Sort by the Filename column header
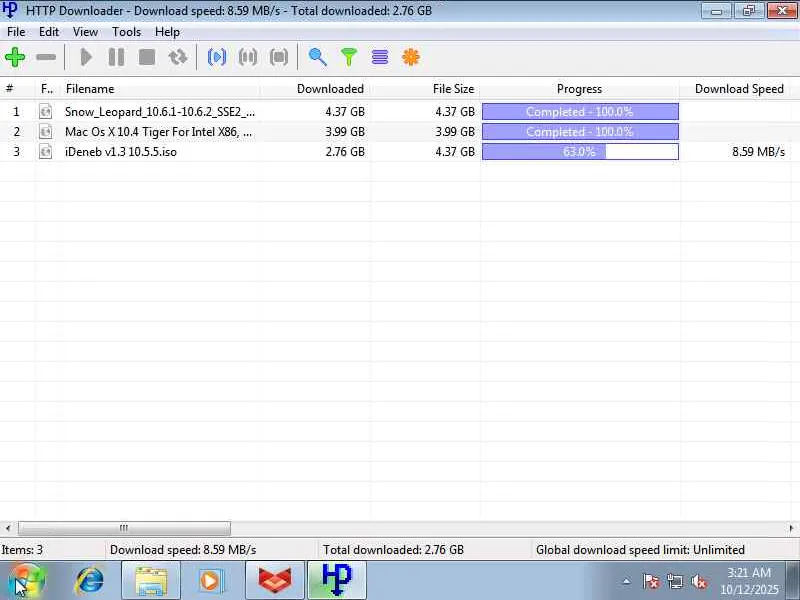800x600 pixels. pos(161,89)
